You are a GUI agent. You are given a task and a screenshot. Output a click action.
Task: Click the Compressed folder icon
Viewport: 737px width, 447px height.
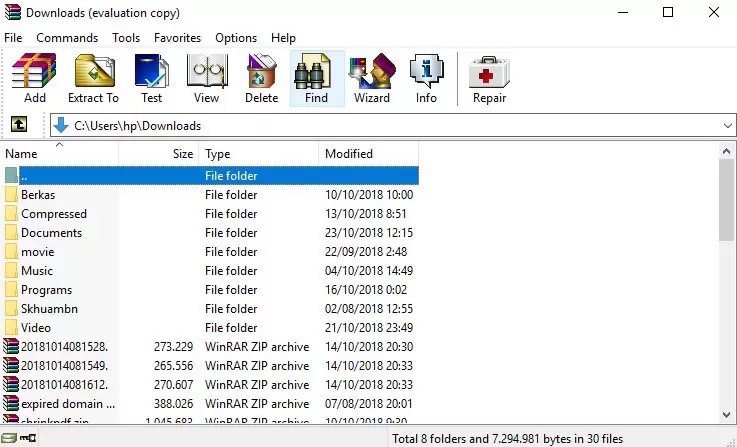[11, 213]
